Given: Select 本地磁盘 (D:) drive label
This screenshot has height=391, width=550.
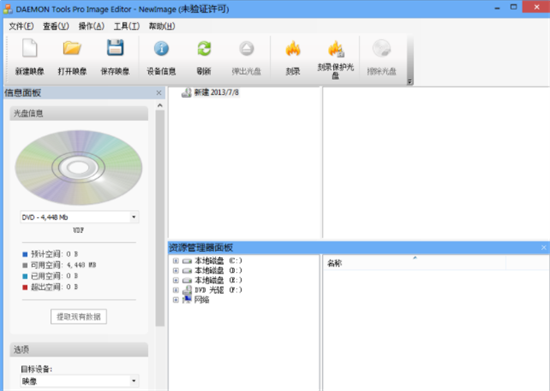Looking at the screenshot, I should tap(218, 271).
